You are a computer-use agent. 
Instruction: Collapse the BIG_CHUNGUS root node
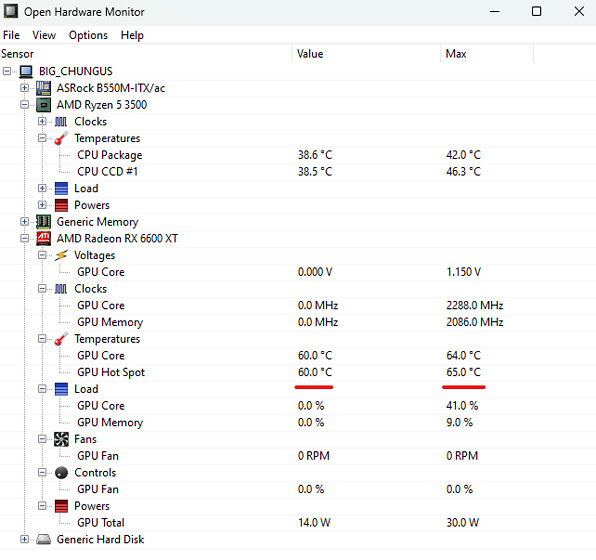click(x=7, y=71)
